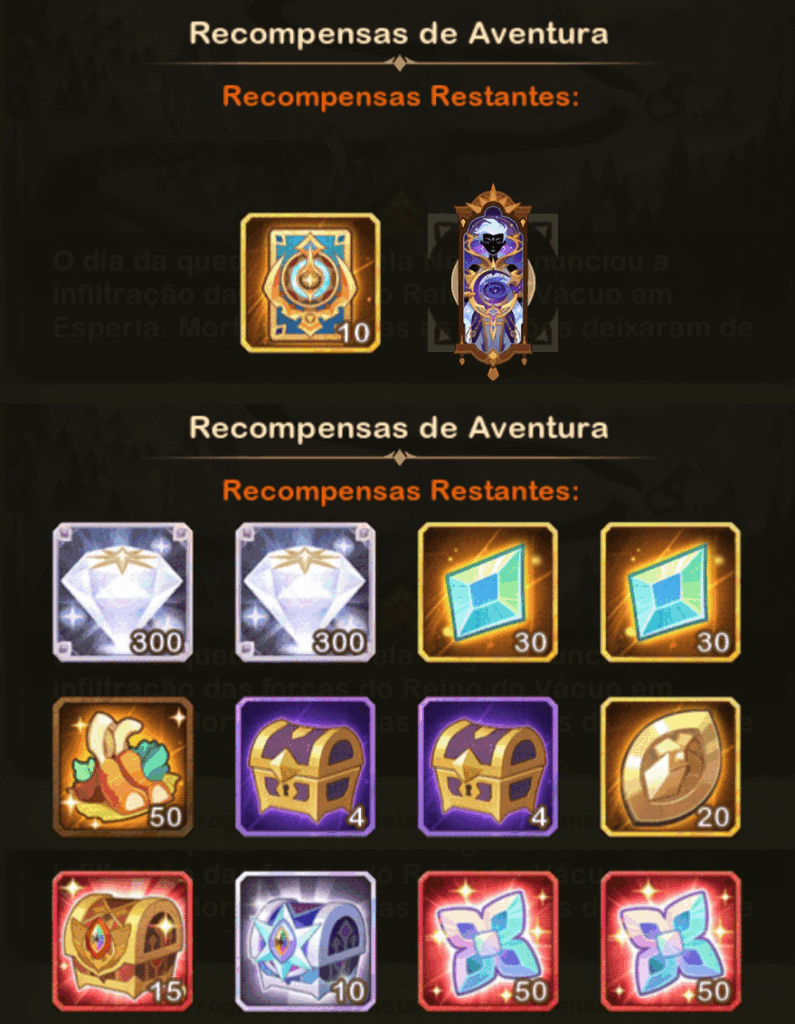Click the lower Recompensas Restantes label
This screenshot has width=795, height=1024.
coord(400,490)
